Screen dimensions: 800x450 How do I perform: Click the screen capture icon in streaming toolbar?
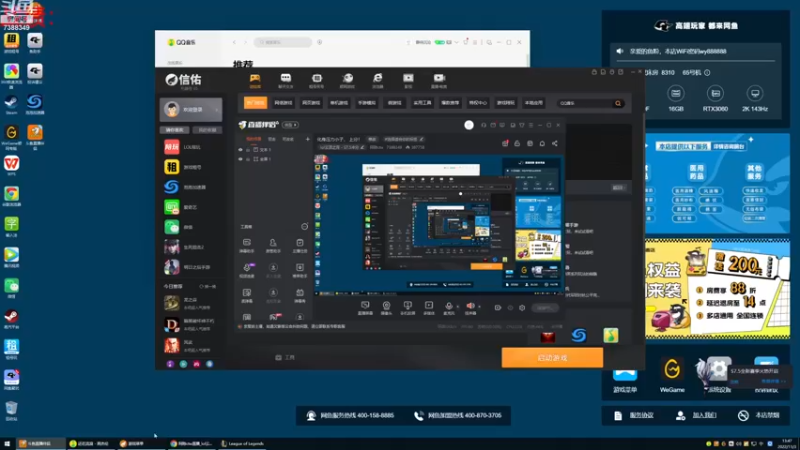click(x=365, y=305)
